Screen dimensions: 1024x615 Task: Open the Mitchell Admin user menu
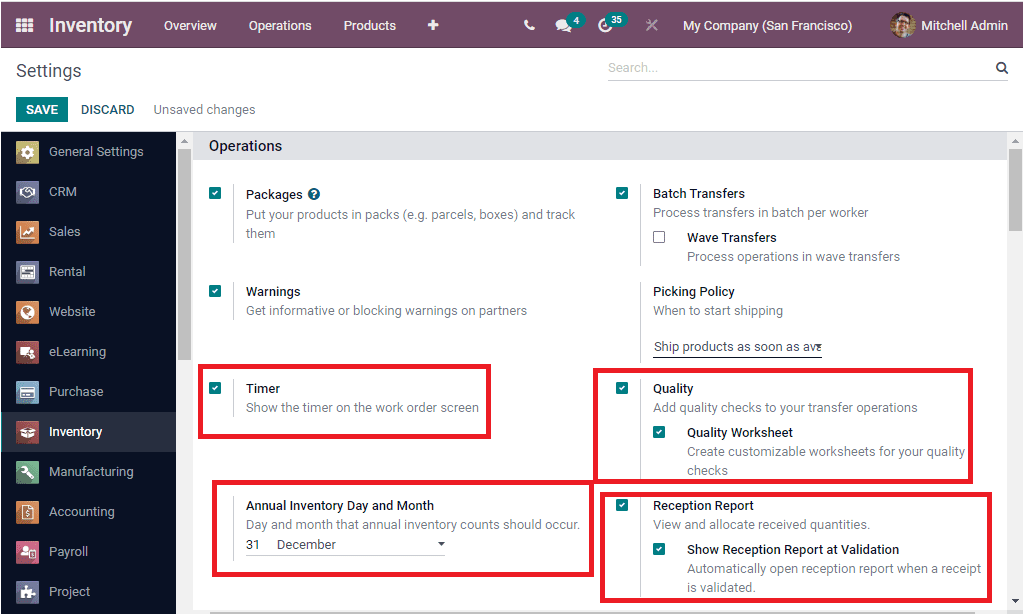tap(960, 25)
